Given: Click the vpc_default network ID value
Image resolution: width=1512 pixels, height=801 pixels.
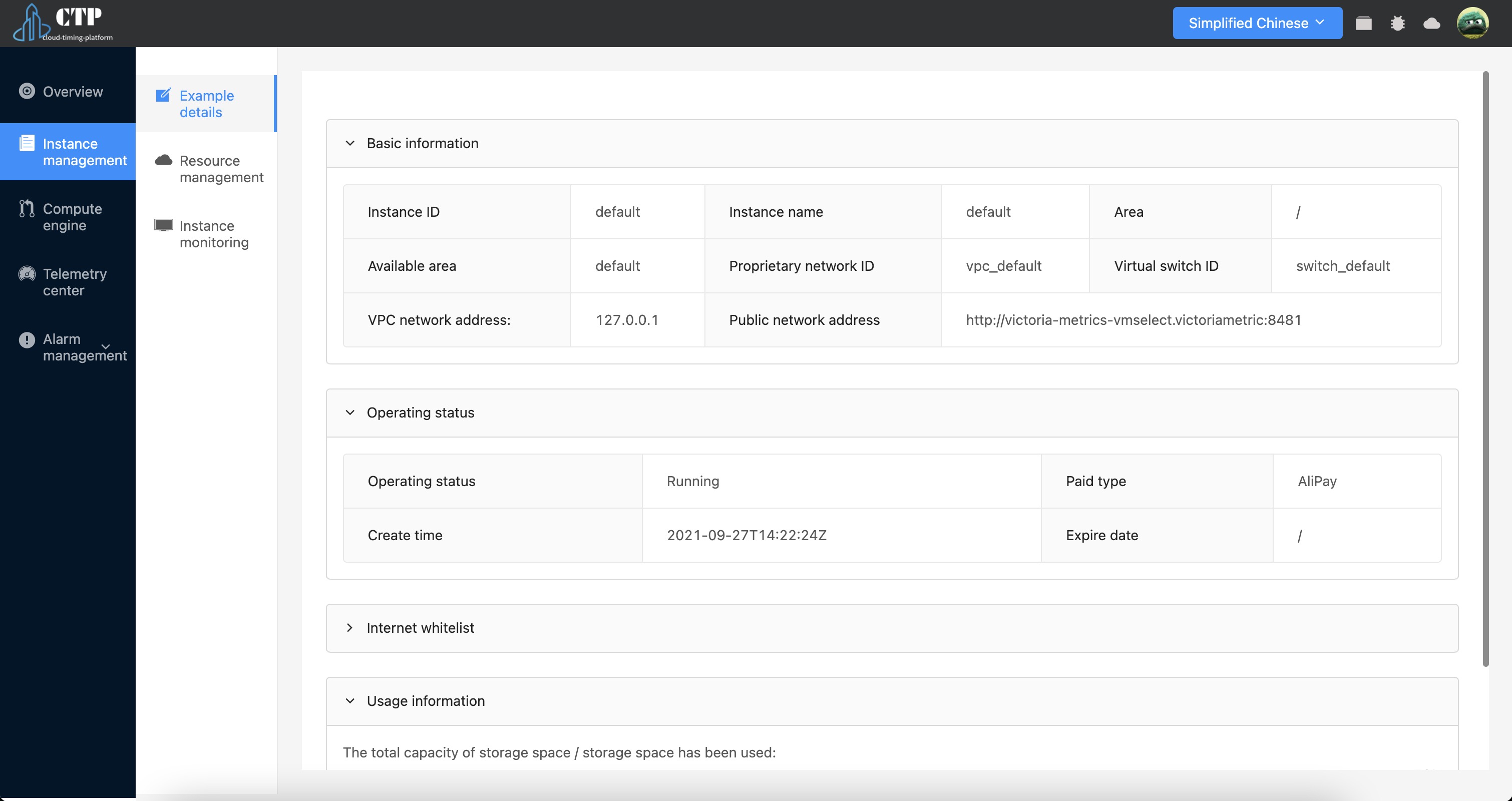Looking at the screenshot, I should 1004,266.
